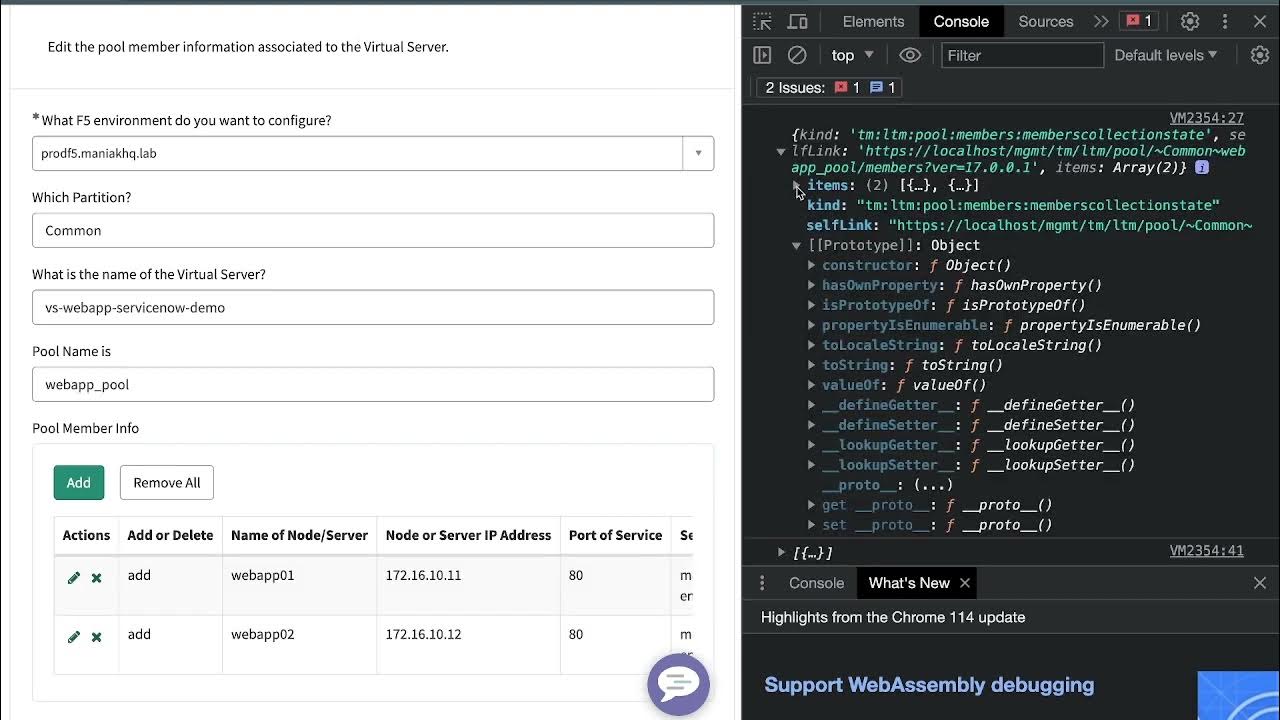Click the console Filter input field

pos(1022,55)
